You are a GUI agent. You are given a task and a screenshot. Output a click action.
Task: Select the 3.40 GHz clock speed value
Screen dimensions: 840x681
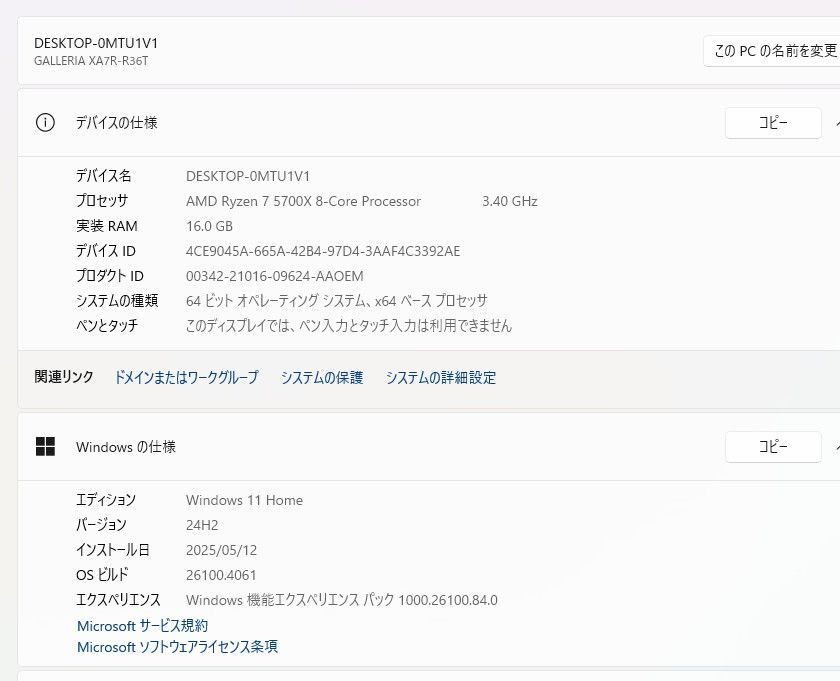pyautogui.click(x=509, y=201)
